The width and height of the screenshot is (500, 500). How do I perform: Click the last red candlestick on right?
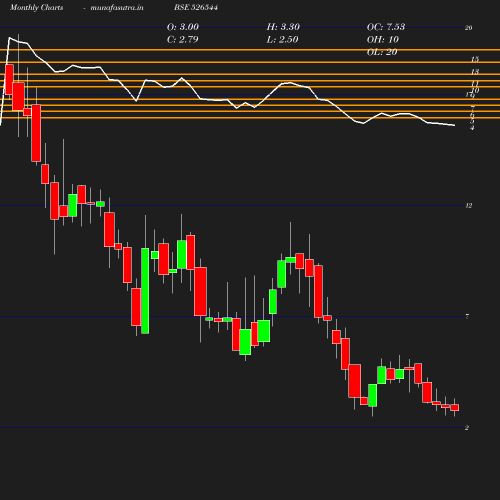tap(454, 408)
